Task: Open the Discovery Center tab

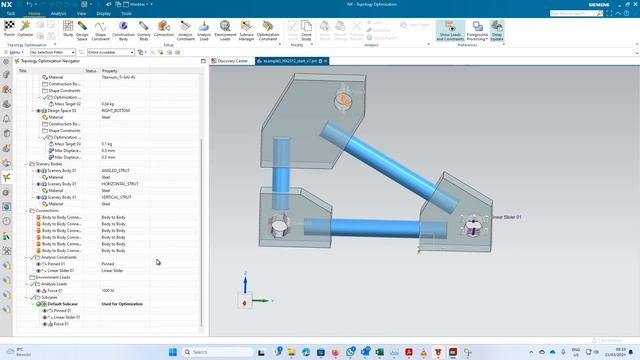Action: click(x=230, y=61)
